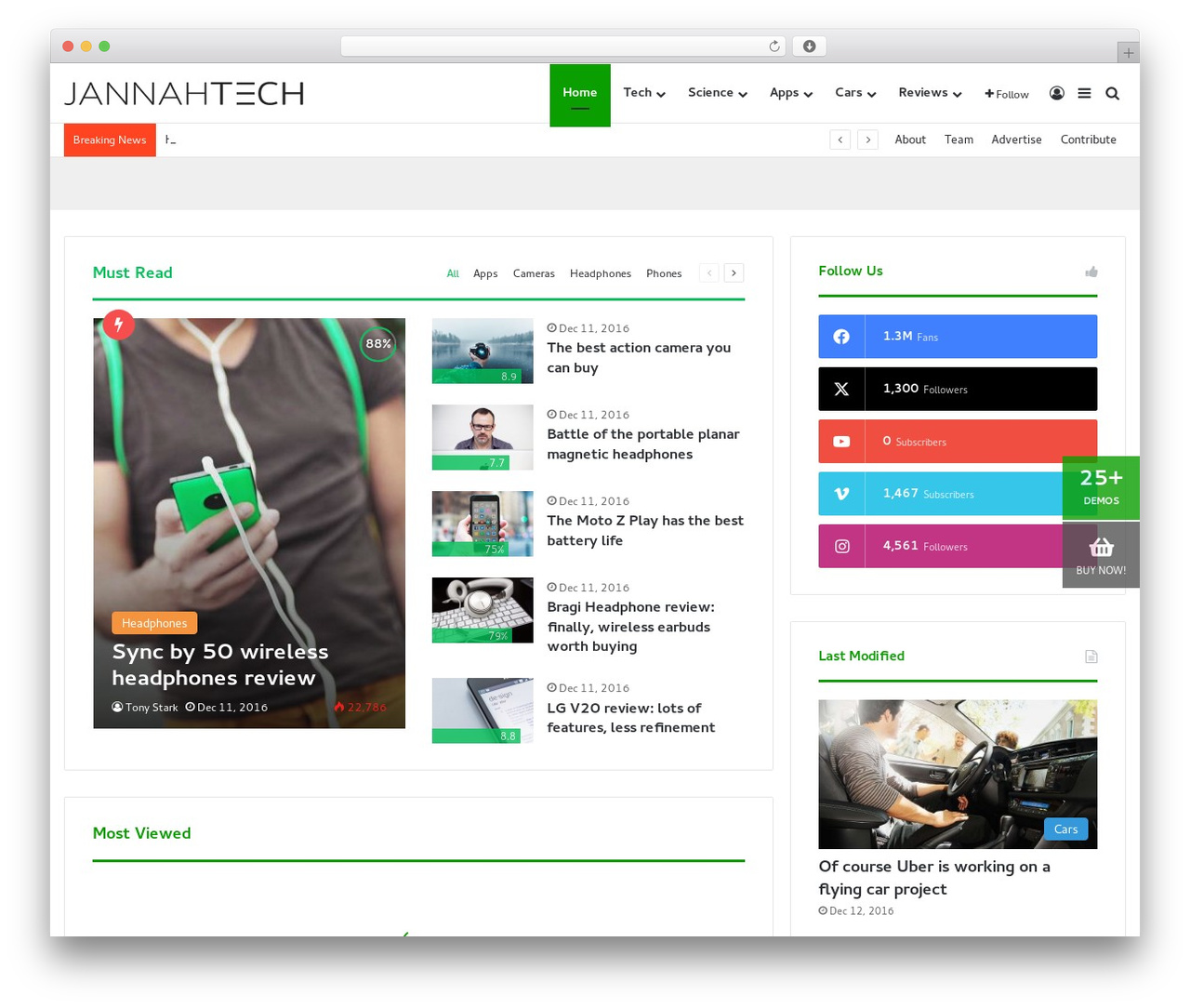Expand the Tech dropdown menu
The width and height of the screenshot is (1190, 1008).
pos(644,93)
